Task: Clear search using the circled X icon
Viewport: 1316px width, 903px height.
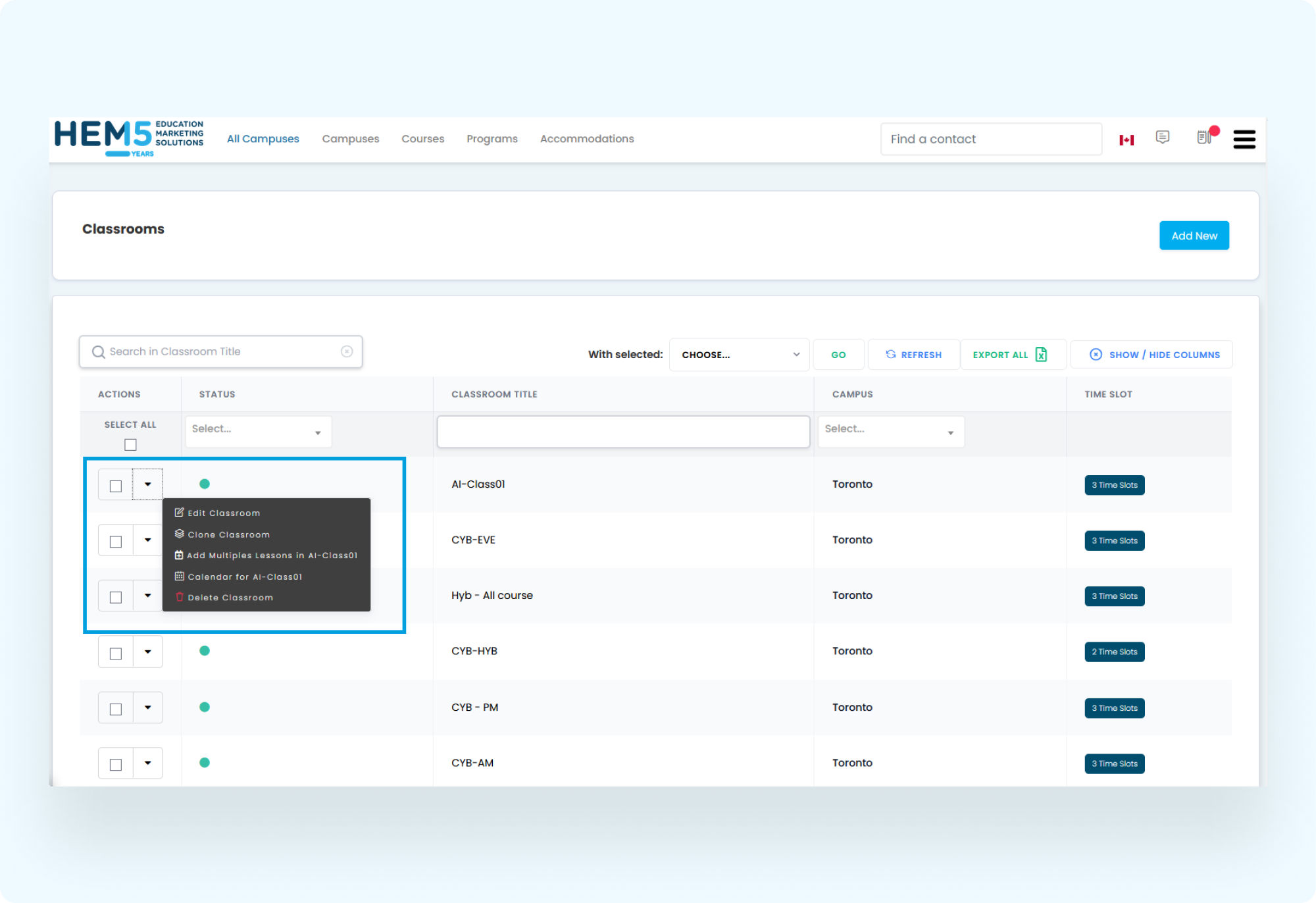Action: coord(347,351)
